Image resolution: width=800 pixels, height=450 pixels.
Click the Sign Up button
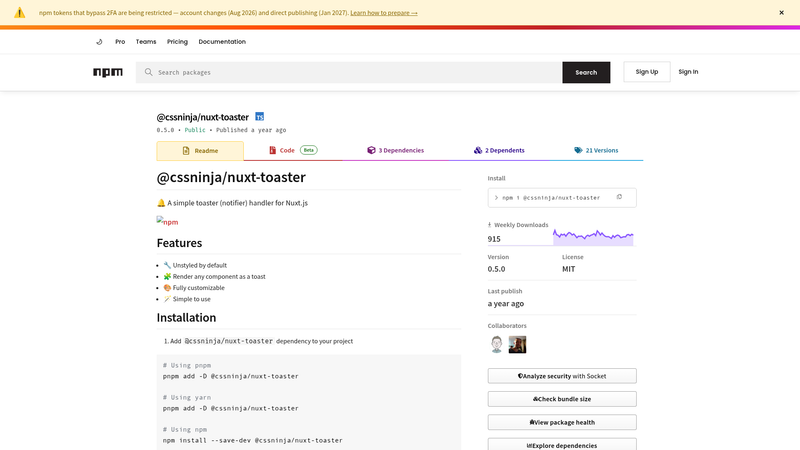[x=647, y=72]
